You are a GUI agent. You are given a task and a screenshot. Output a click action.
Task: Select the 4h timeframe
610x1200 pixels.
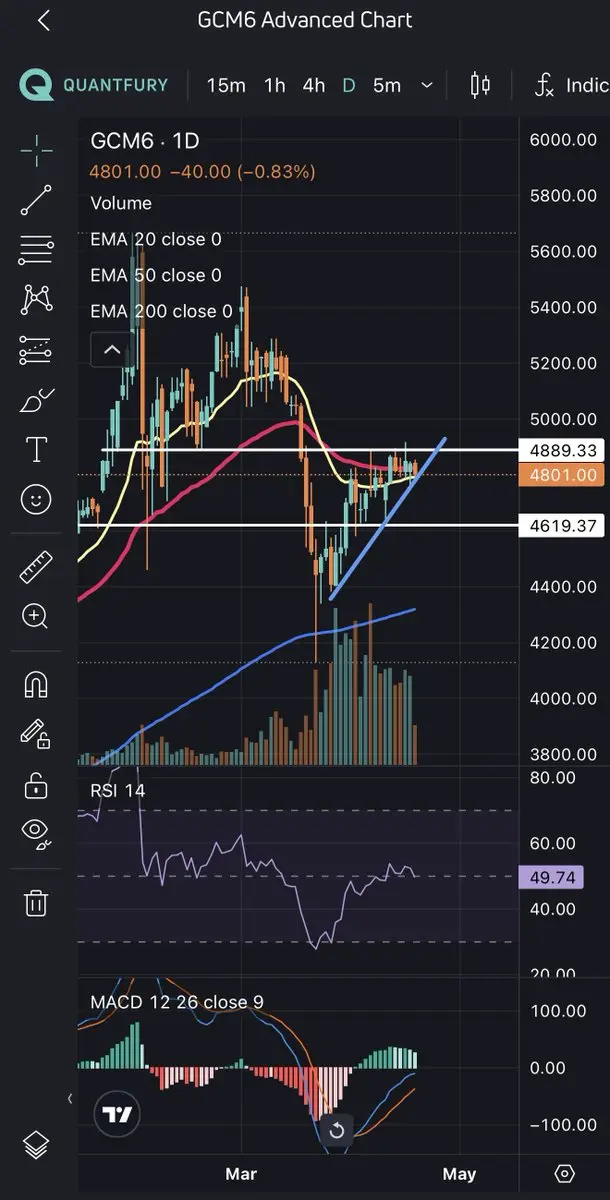click(x=314, y=85)
